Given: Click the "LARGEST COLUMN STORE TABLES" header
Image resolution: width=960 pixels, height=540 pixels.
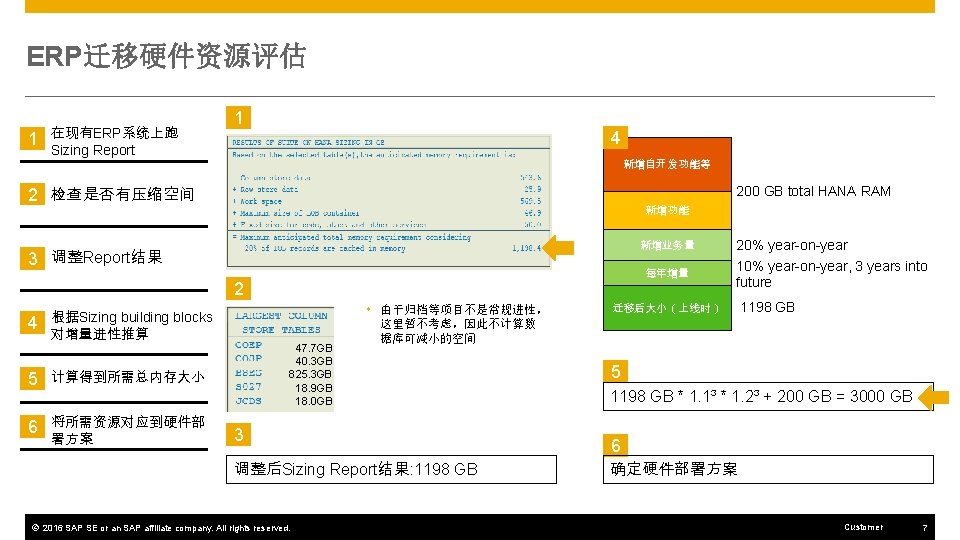Looking at the screenshot, I should click(281, 323).
